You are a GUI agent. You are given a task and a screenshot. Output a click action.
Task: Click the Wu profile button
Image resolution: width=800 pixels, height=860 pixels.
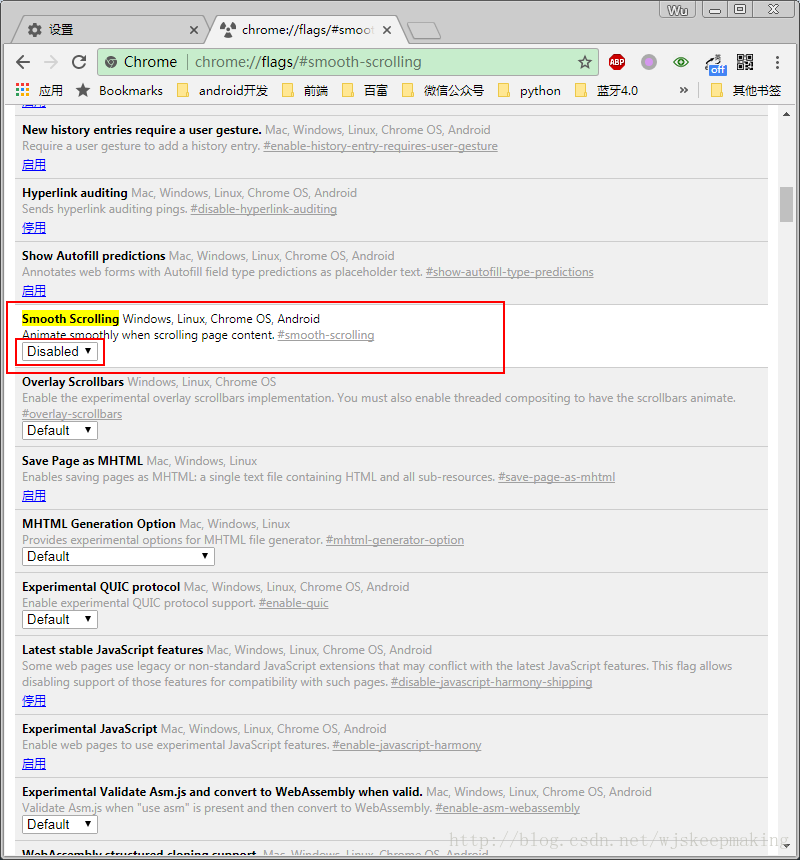pyautogui.click(x=678, y=10)
